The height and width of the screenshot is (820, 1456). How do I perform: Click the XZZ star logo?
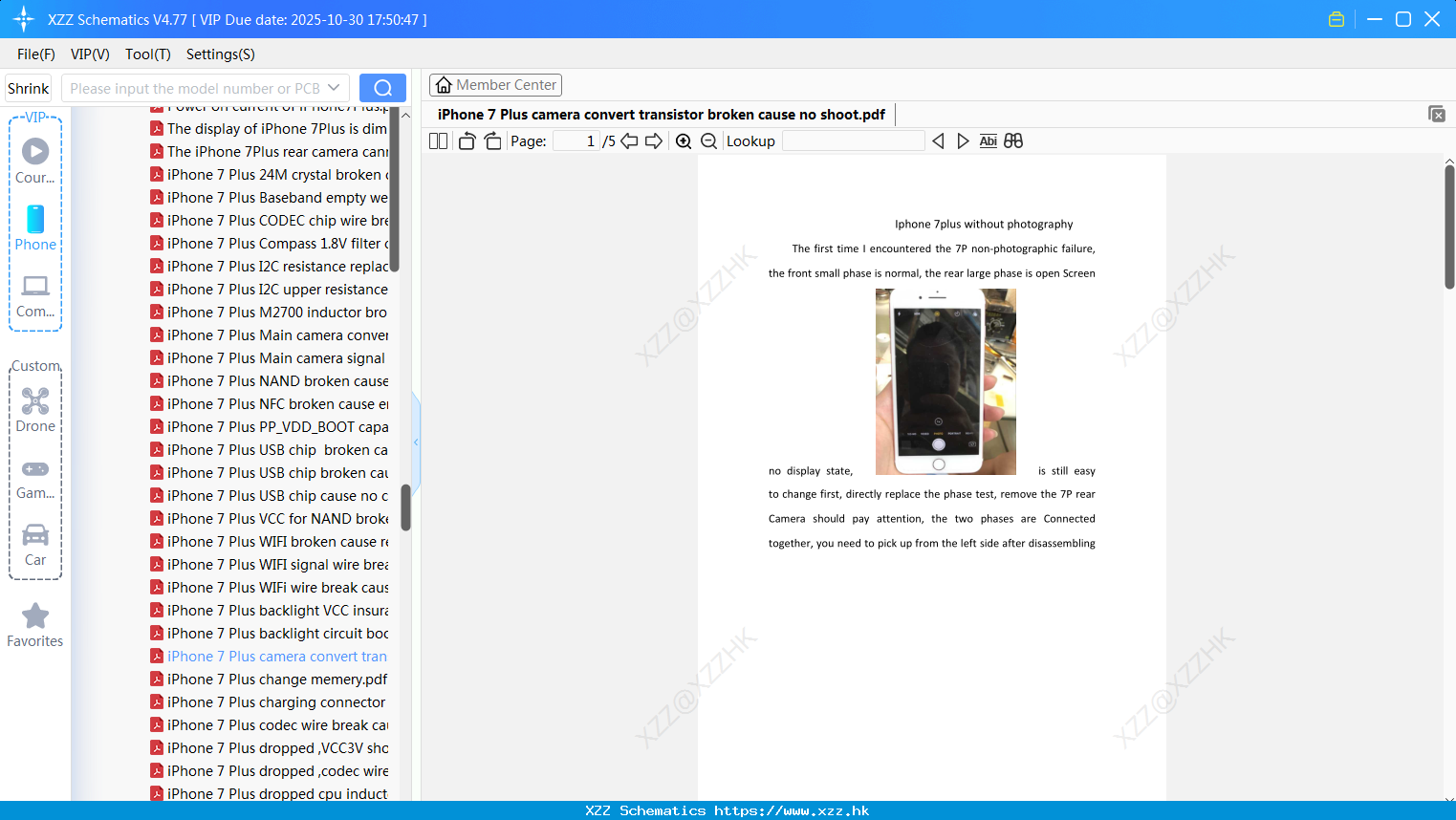(24, 19)
